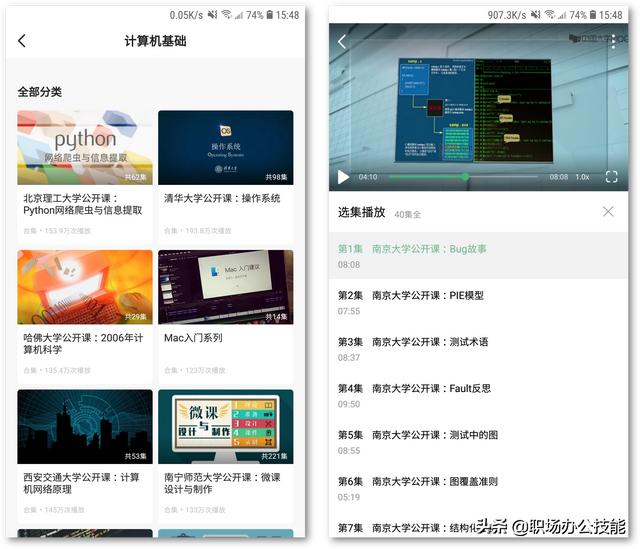The height and width of the screenshot is (549, 640).
Task: Tap the title 南宁师范大学公开课：微课设计与制作
Action: 222,483
